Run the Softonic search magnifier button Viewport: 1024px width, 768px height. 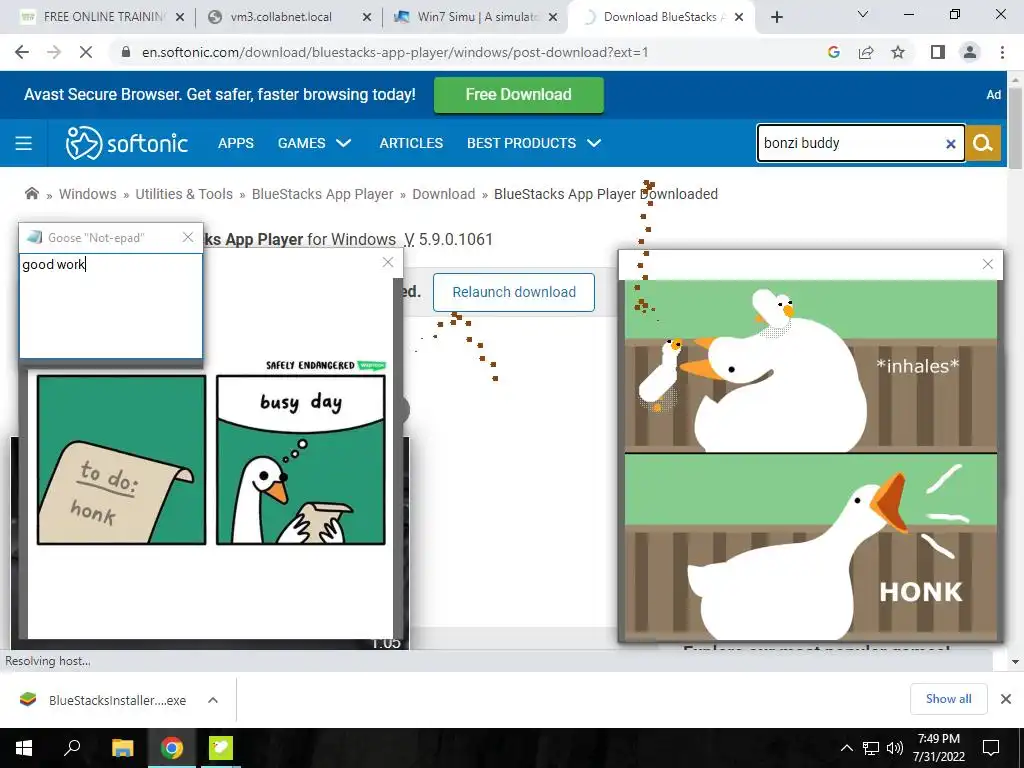983,143
